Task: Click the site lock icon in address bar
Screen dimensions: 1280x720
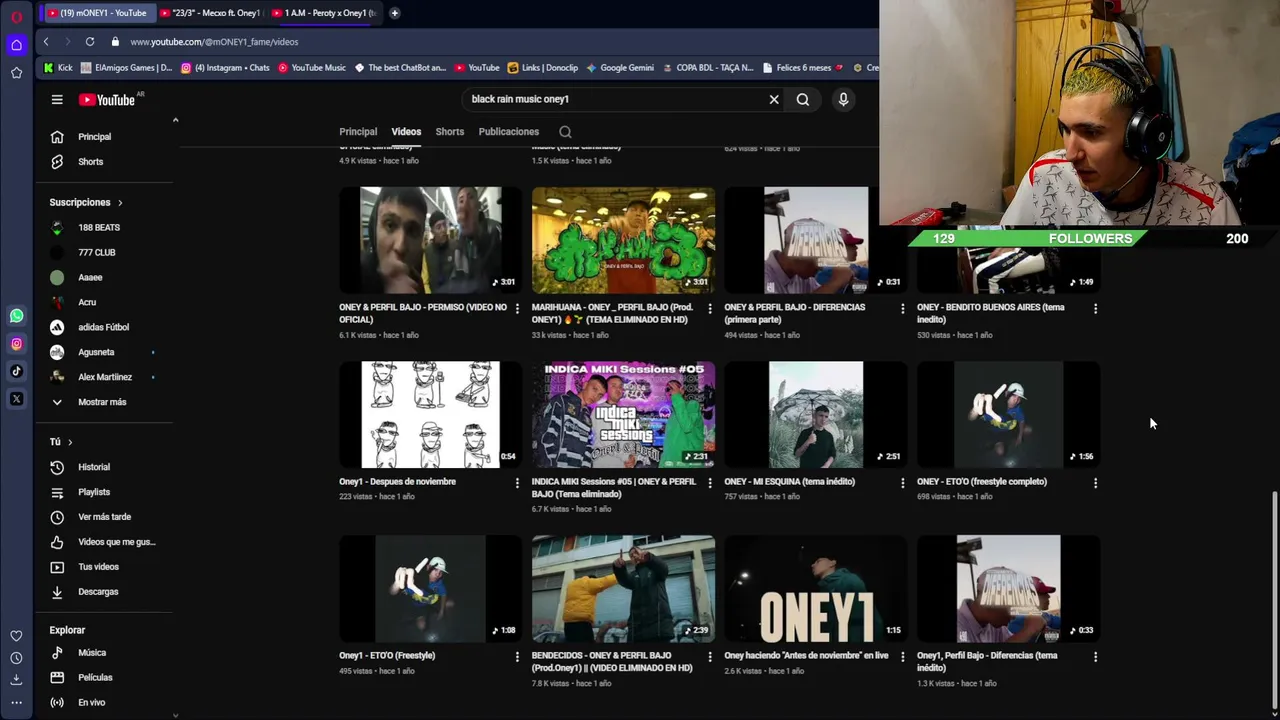Action: click(x=115, y=42)
